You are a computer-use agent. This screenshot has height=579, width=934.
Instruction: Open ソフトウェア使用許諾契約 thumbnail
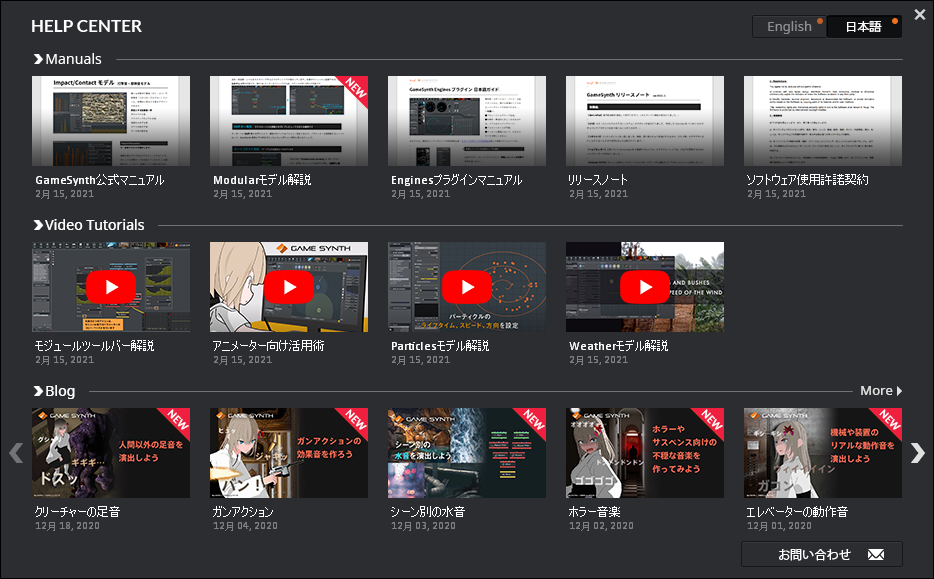(x=823, y=121)
